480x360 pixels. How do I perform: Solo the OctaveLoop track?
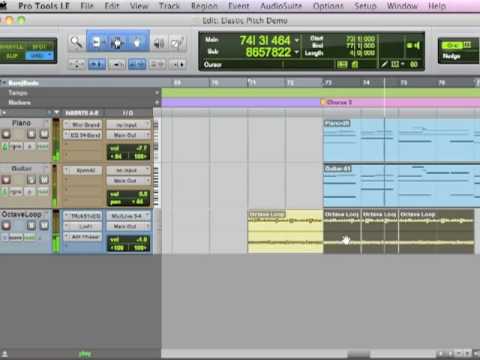(31, 226)
